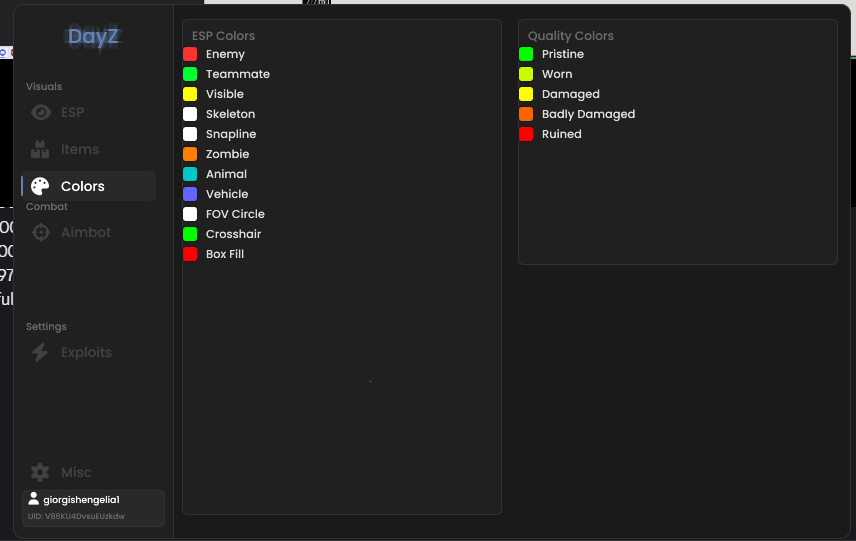Select the orange Zombie color swatch
Screen dimensions: 856x541
coord(190,154)
